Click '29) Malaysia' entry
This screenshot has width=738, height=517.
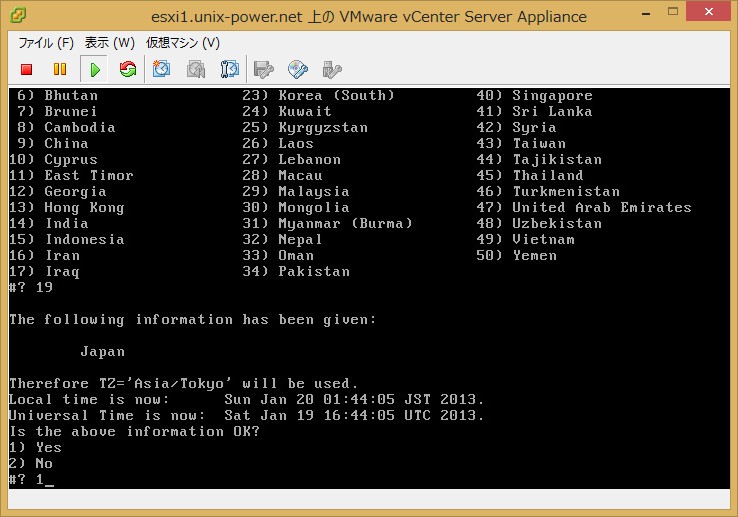pos(296,191)
